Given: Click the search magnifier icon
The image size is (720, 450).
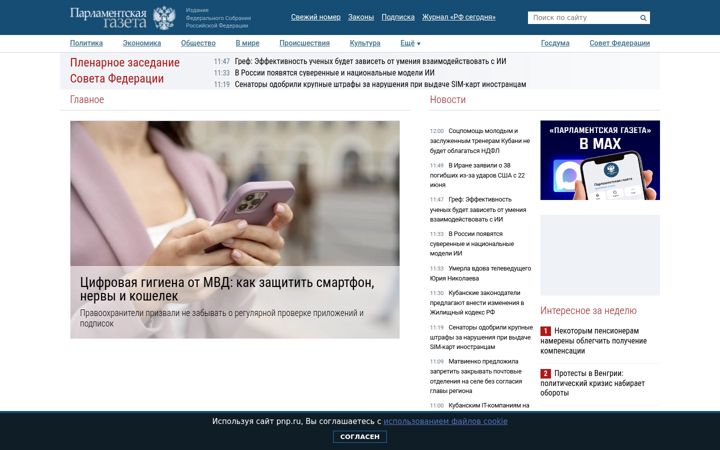Looking at the screenshot, I should coord(643,18).
